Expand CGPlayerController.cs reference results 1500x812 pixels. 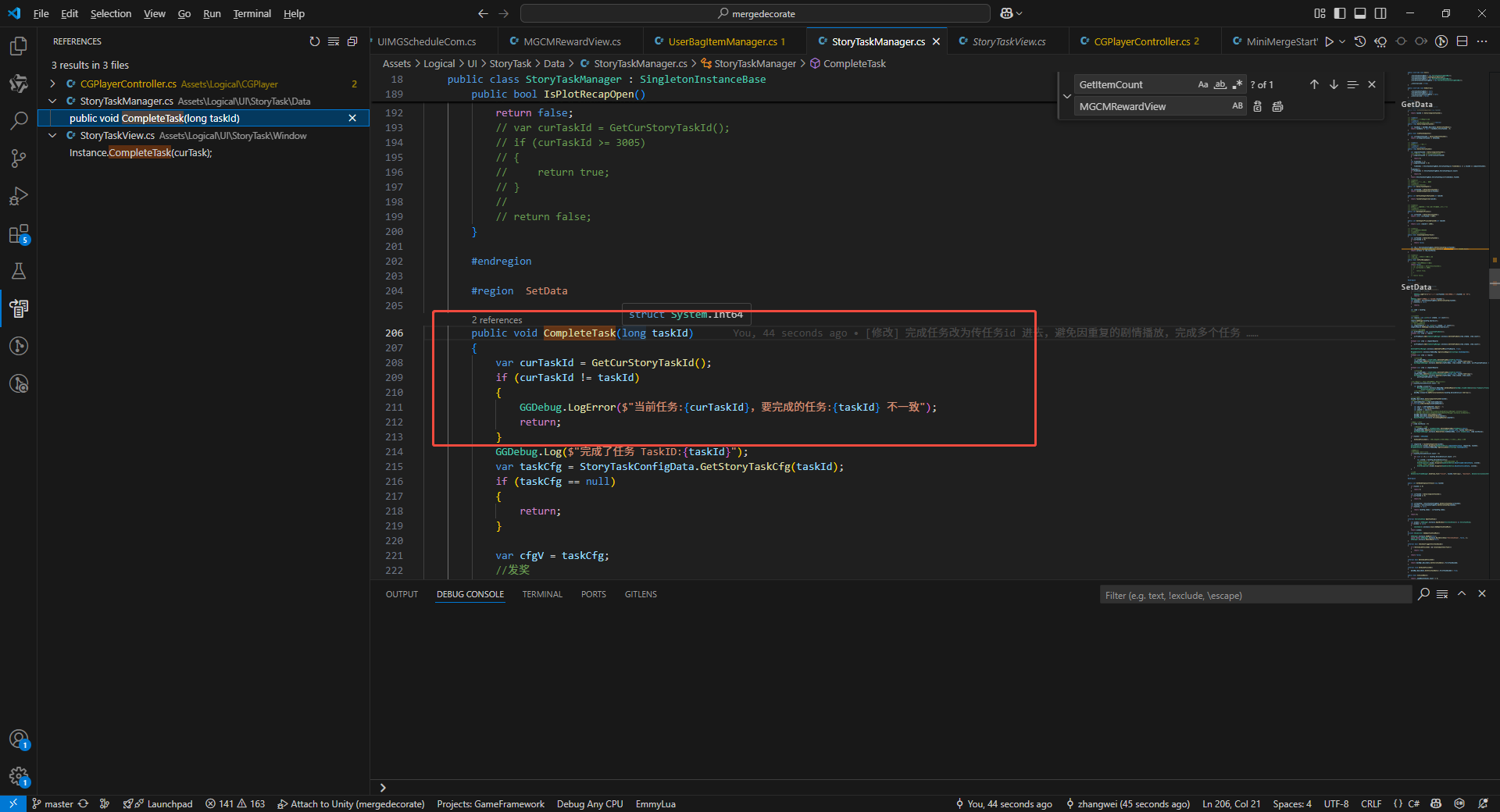tap(52, 84)
